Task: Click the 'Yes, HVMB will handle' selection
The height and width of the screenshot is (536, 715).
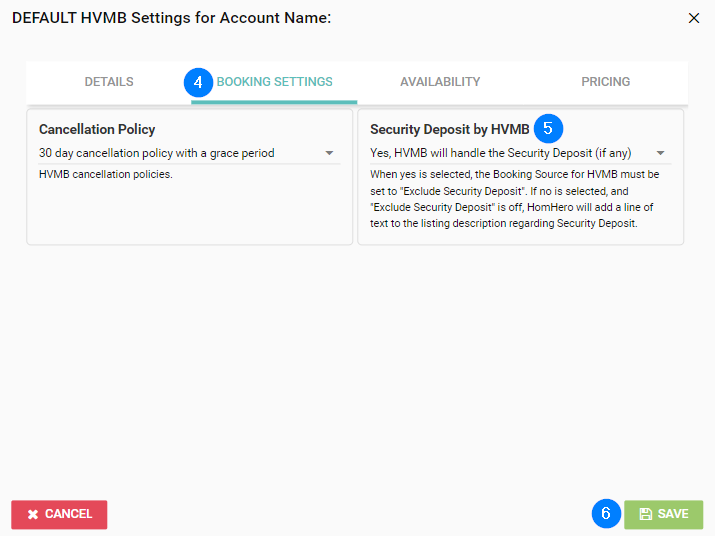Action: pyautogui.click(x=500, y=153)
